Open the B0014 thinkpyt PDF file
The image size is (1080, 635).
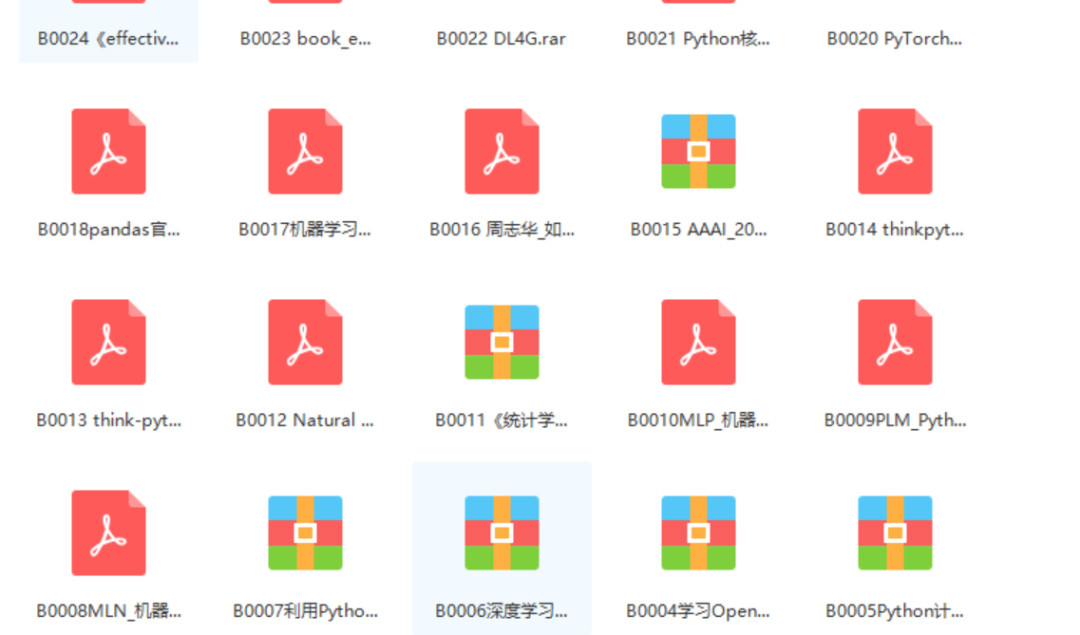(895, 150)
